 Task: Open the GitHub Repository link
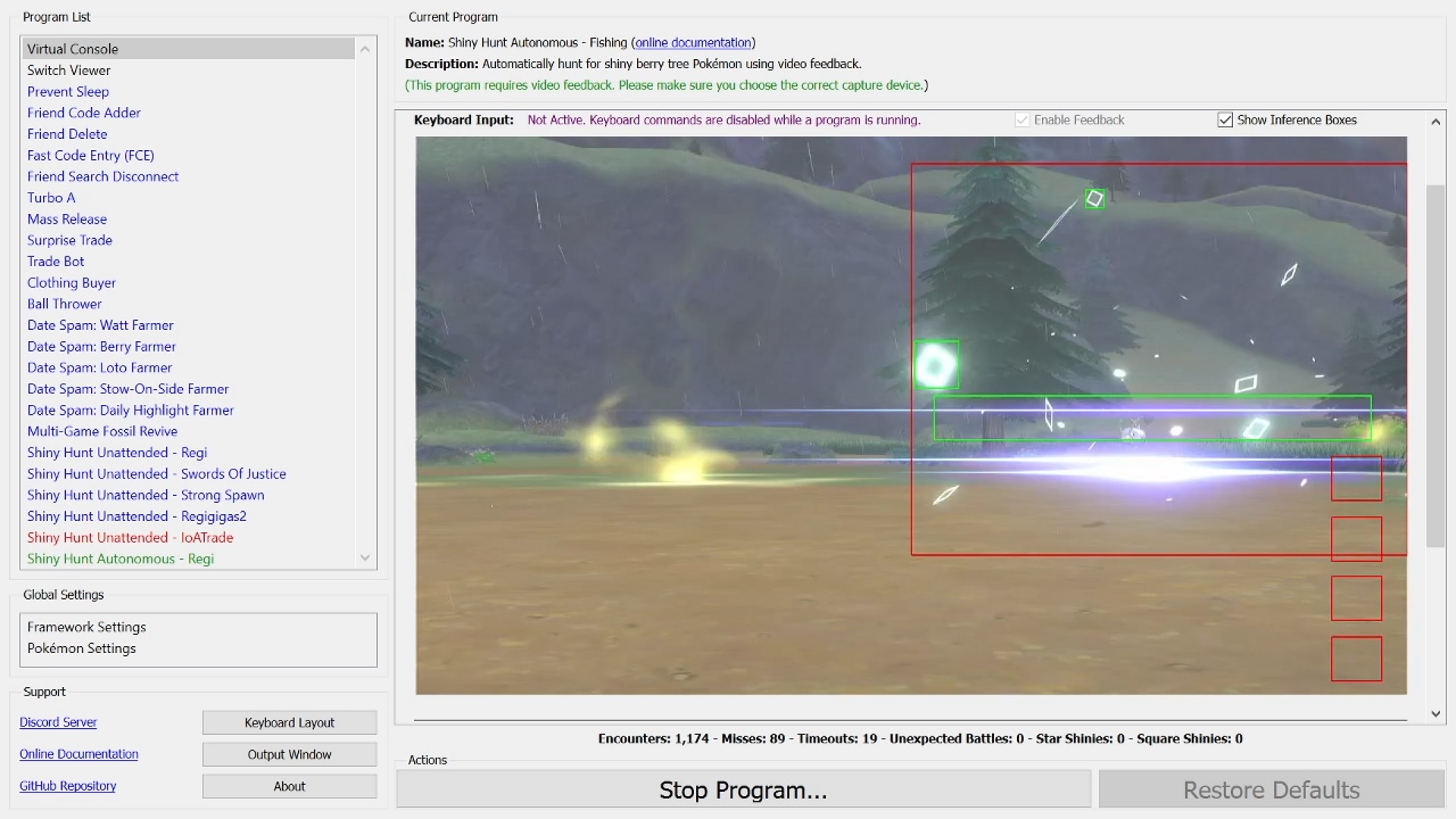(67, 786)
